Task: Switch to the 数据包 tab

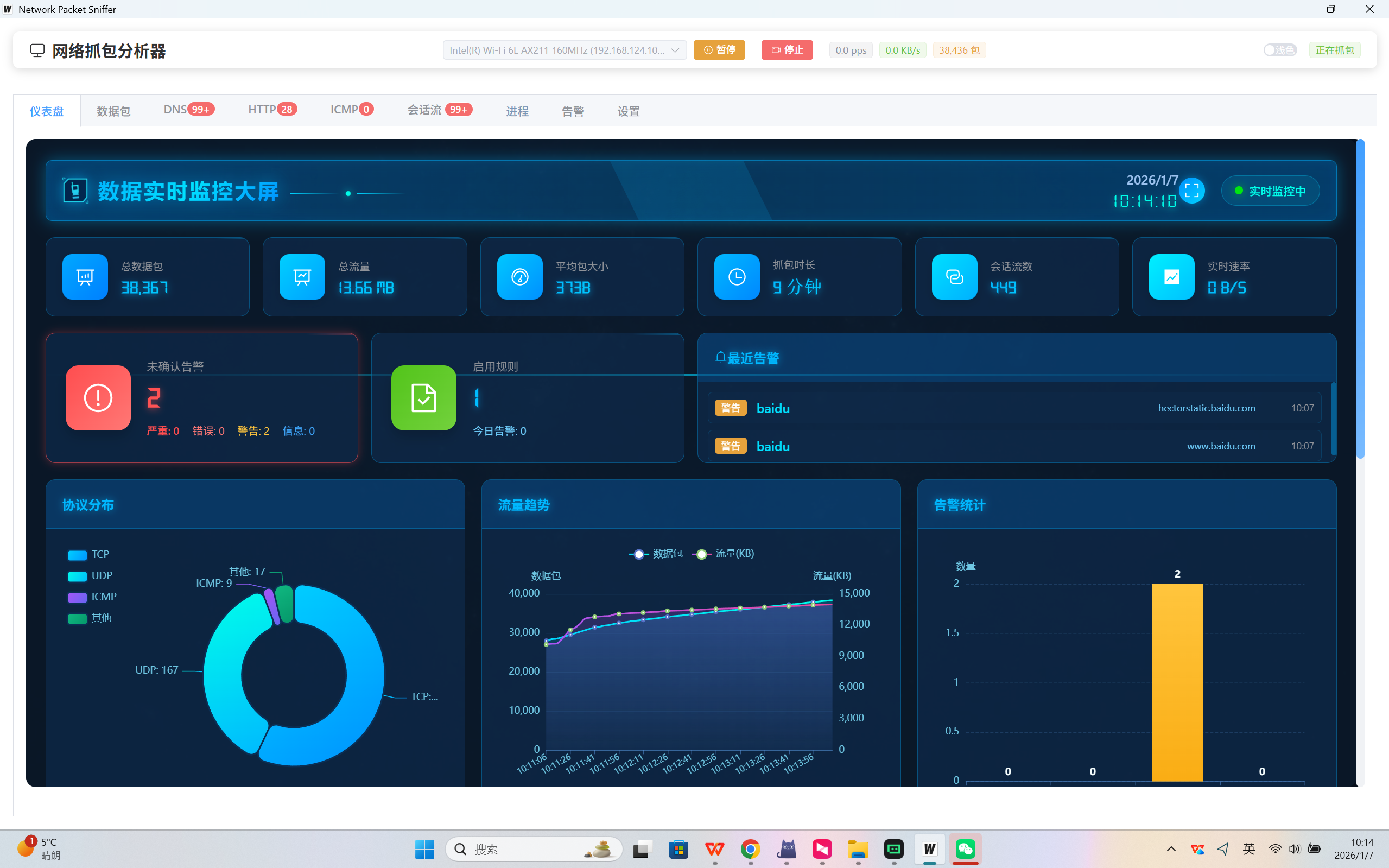Action: point(113,111)
